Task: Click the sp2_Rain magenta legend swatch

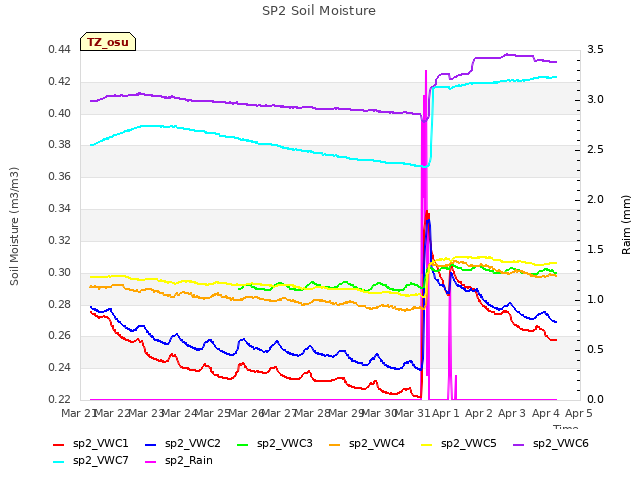Action: click(x=151, y=462)
